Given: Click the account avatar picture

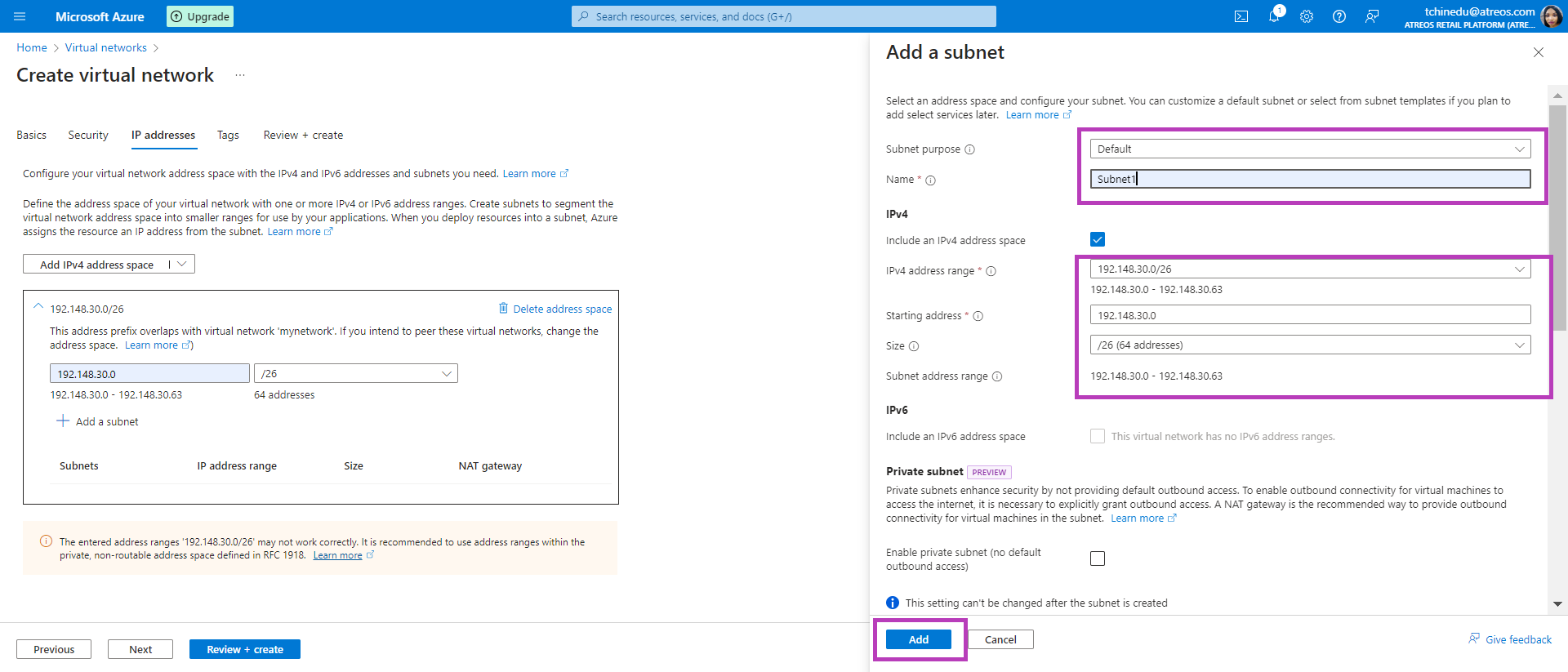Looking at the screenshot, I should (1551, 16).
